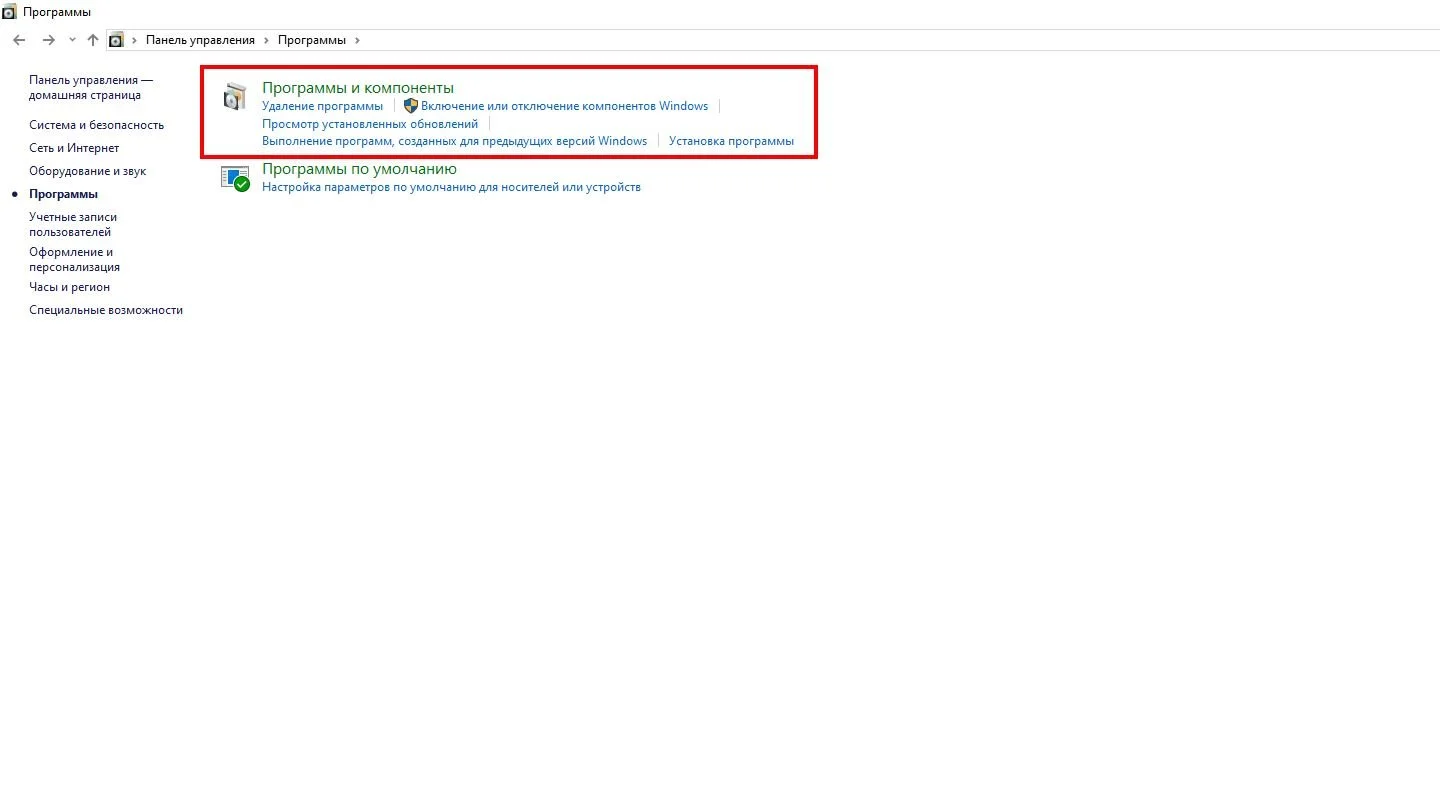The image size is (1440, 810).
Task: Go up one level with Up arrow
Action: [x=93, y=40]
